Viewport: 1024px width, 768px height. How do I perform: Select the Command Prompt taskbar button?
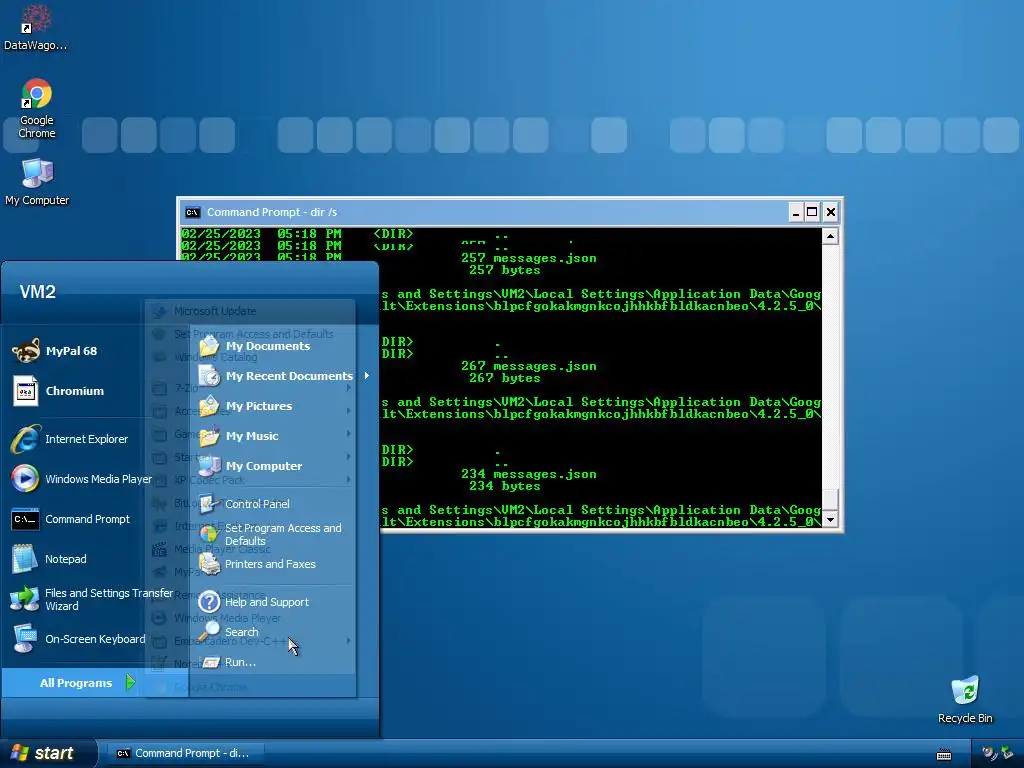184,753
